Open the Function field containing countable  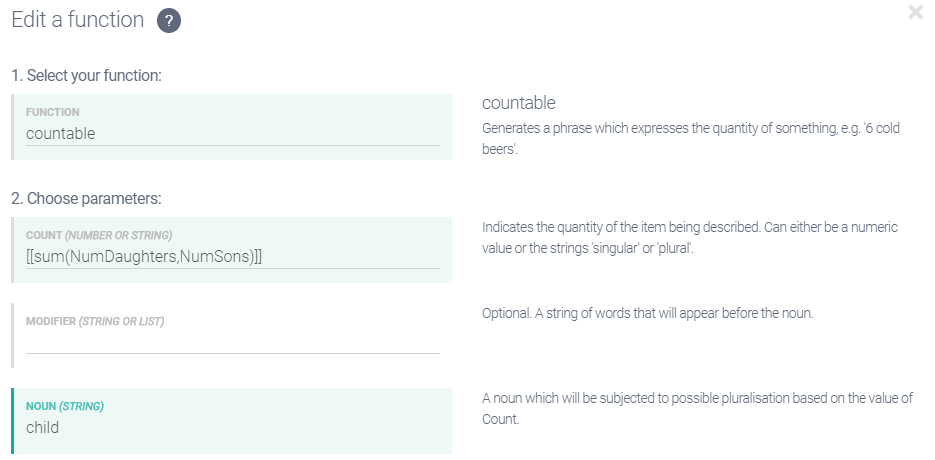(232, 134)
